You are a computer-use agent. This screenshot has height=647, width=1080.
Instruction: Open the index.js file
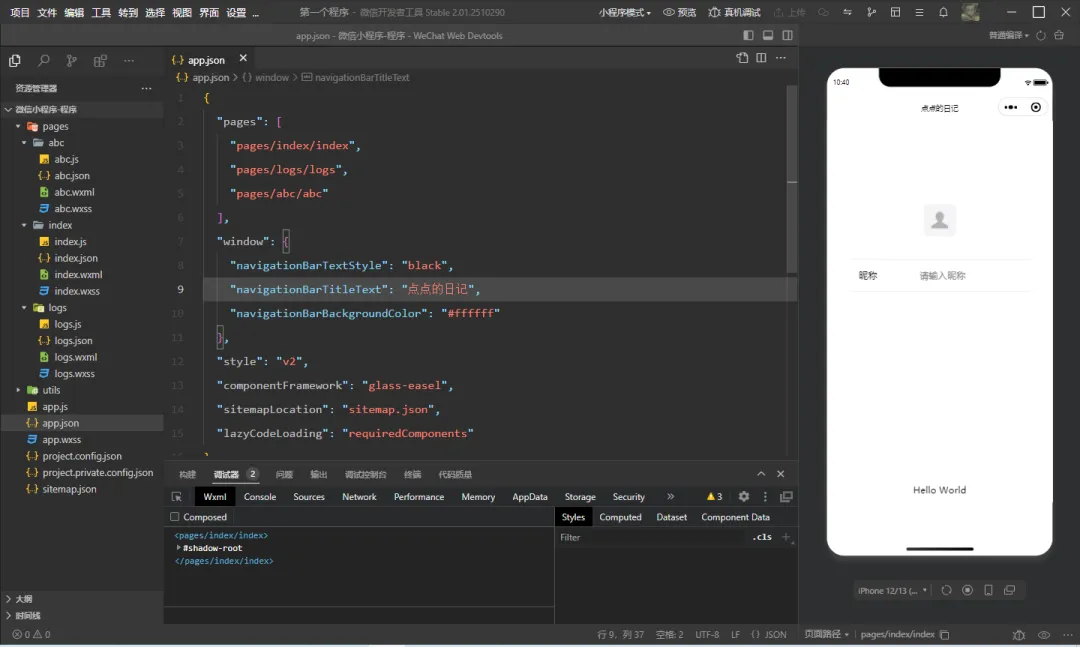(70, 242)
